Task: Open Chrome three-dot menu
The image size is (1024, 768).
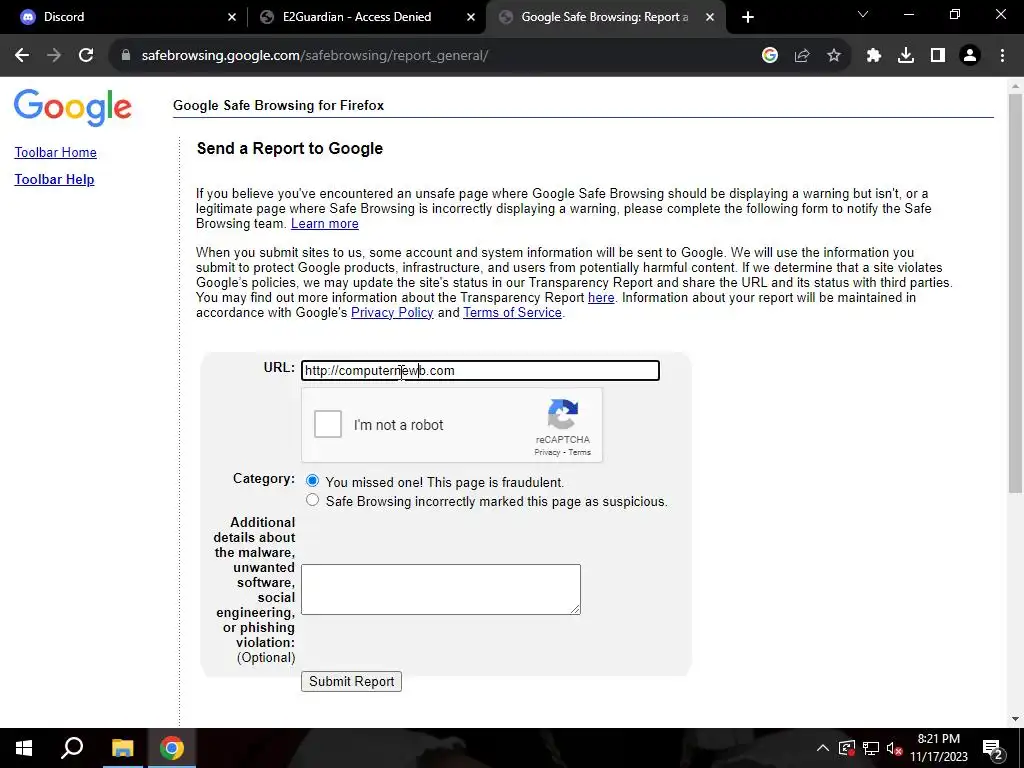Action: (1002, 56)
